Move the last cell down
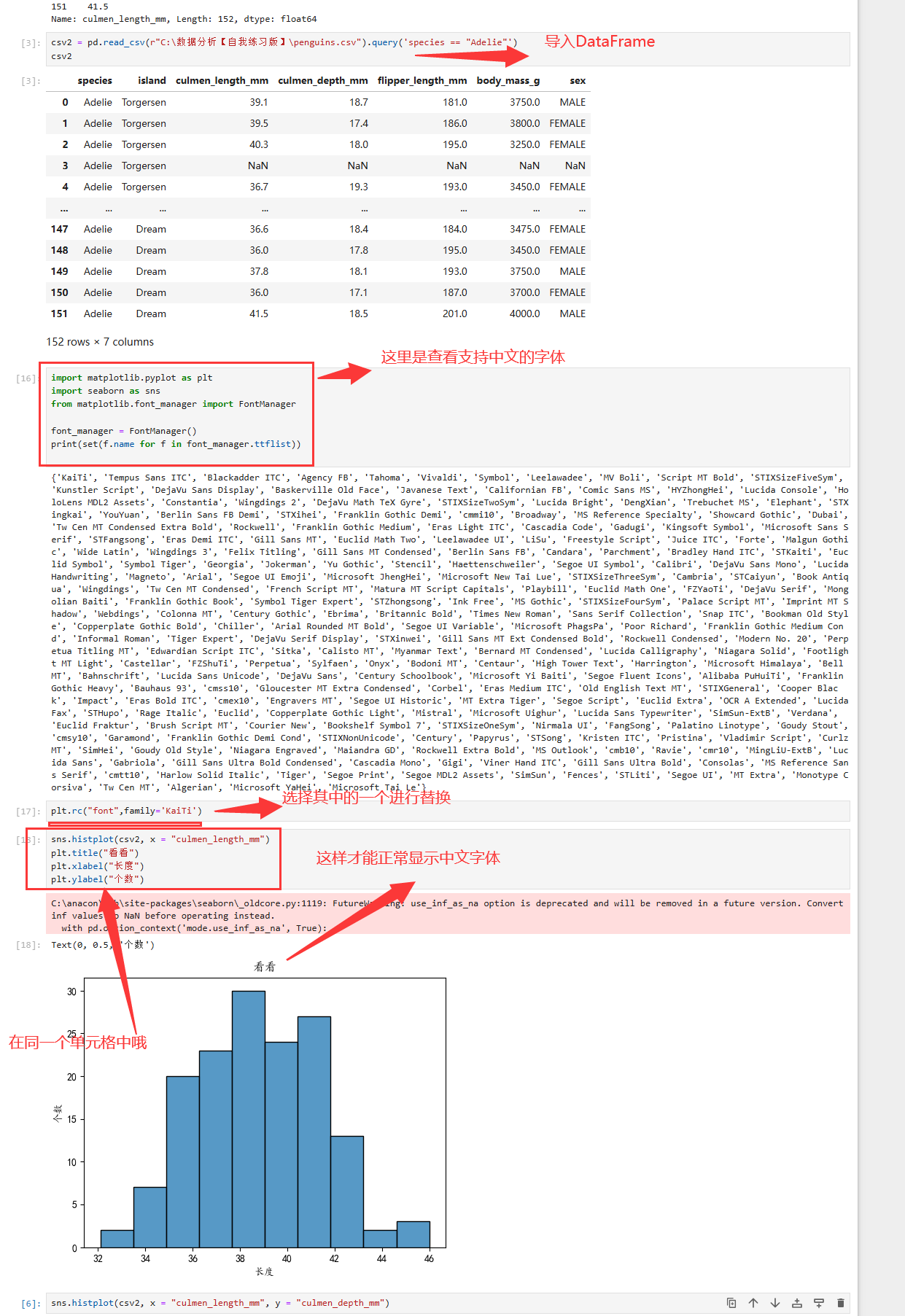This screenshot has height=1316, width=905. (775, 1303)
